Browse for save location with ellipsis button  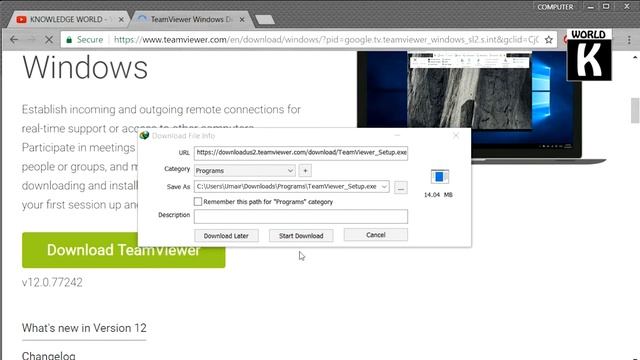point(401,187)
